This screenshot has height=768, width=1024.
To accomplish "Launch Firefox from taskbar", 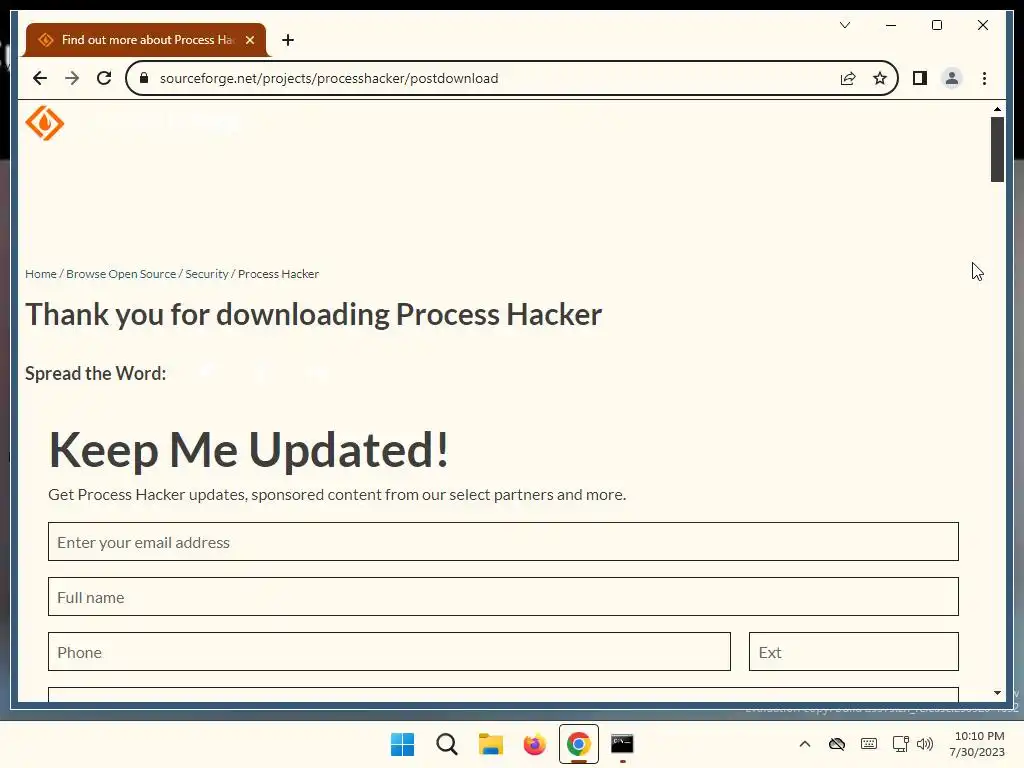I will [x=534, y=744].
